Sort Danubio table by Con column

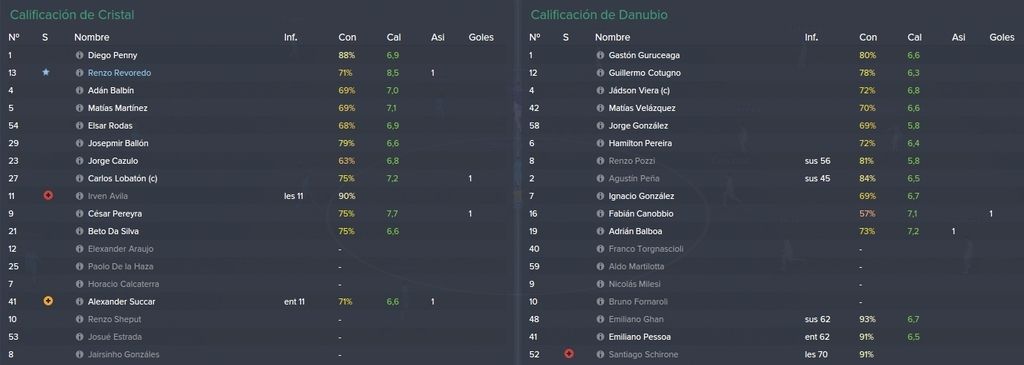(x=868, y=38)
